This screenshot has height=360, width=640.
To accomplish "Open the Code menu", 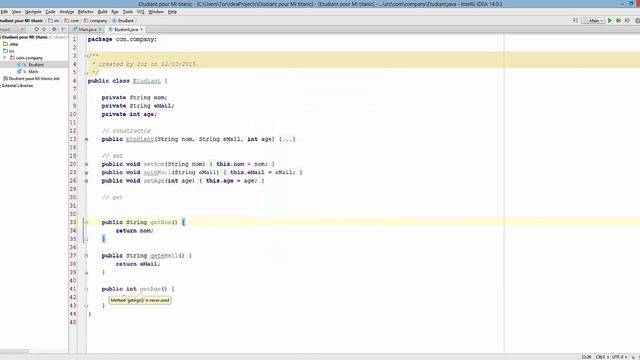I will 50,12.
